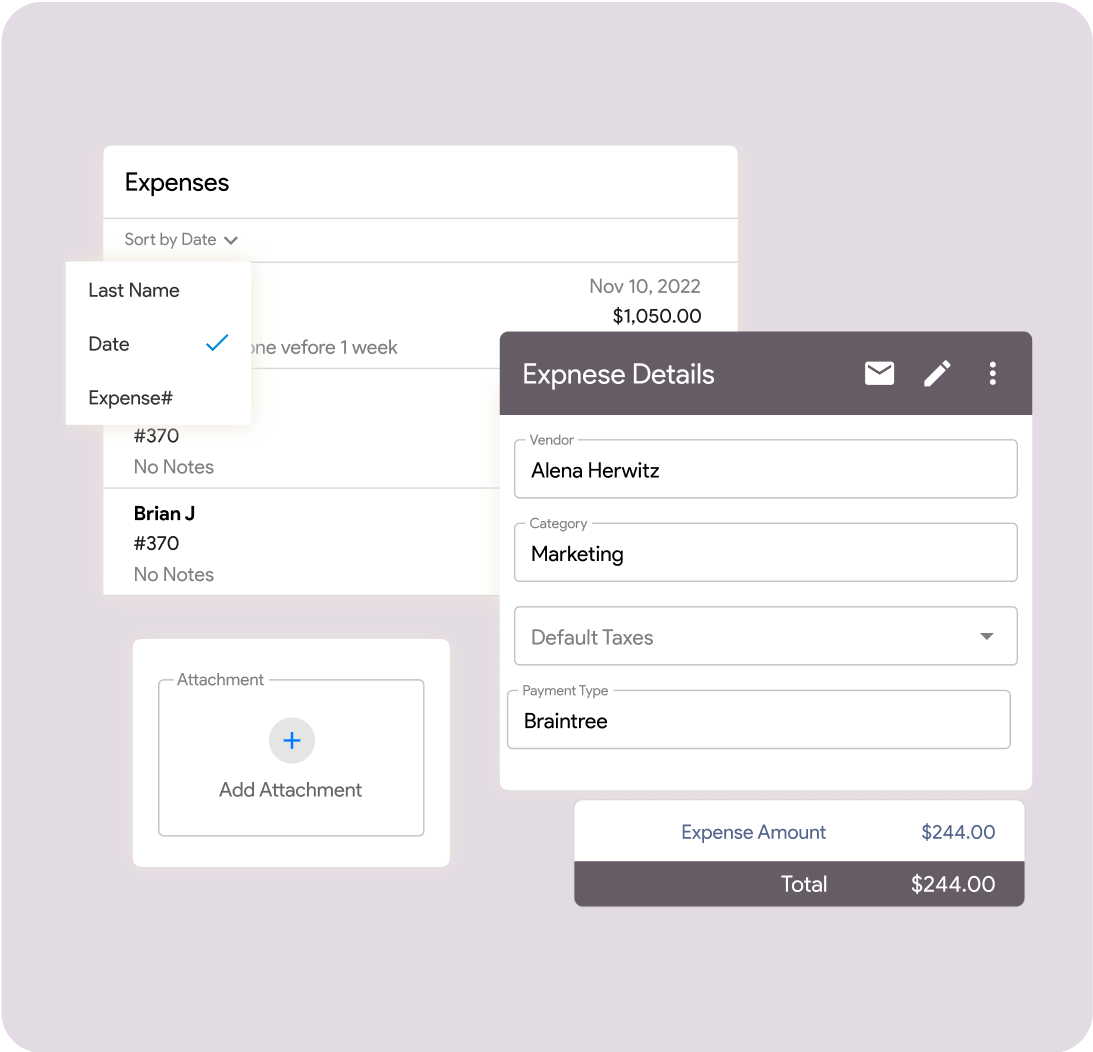
Task: Click the Add Attachment plus icon
Action: [x=291, y=741]
